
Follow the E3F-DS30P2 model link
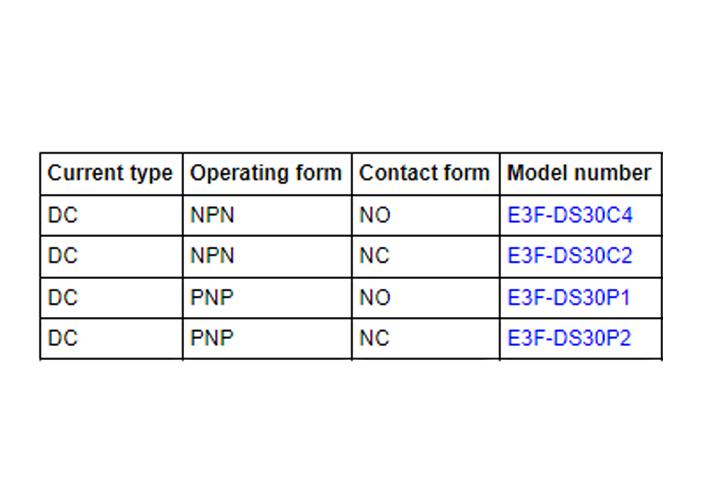click(569, 338)
